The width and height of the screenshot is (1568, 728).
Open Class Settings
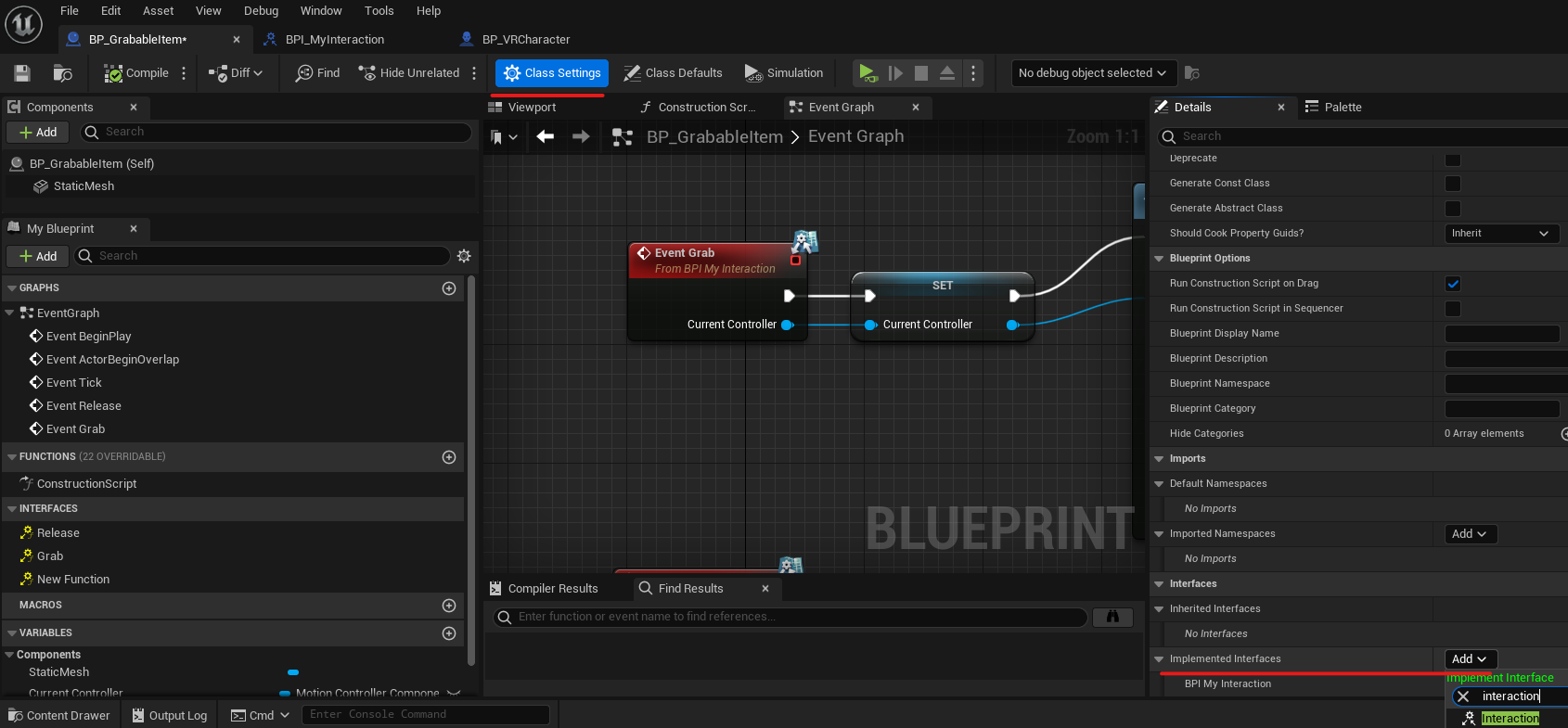(x=552, y=73)
